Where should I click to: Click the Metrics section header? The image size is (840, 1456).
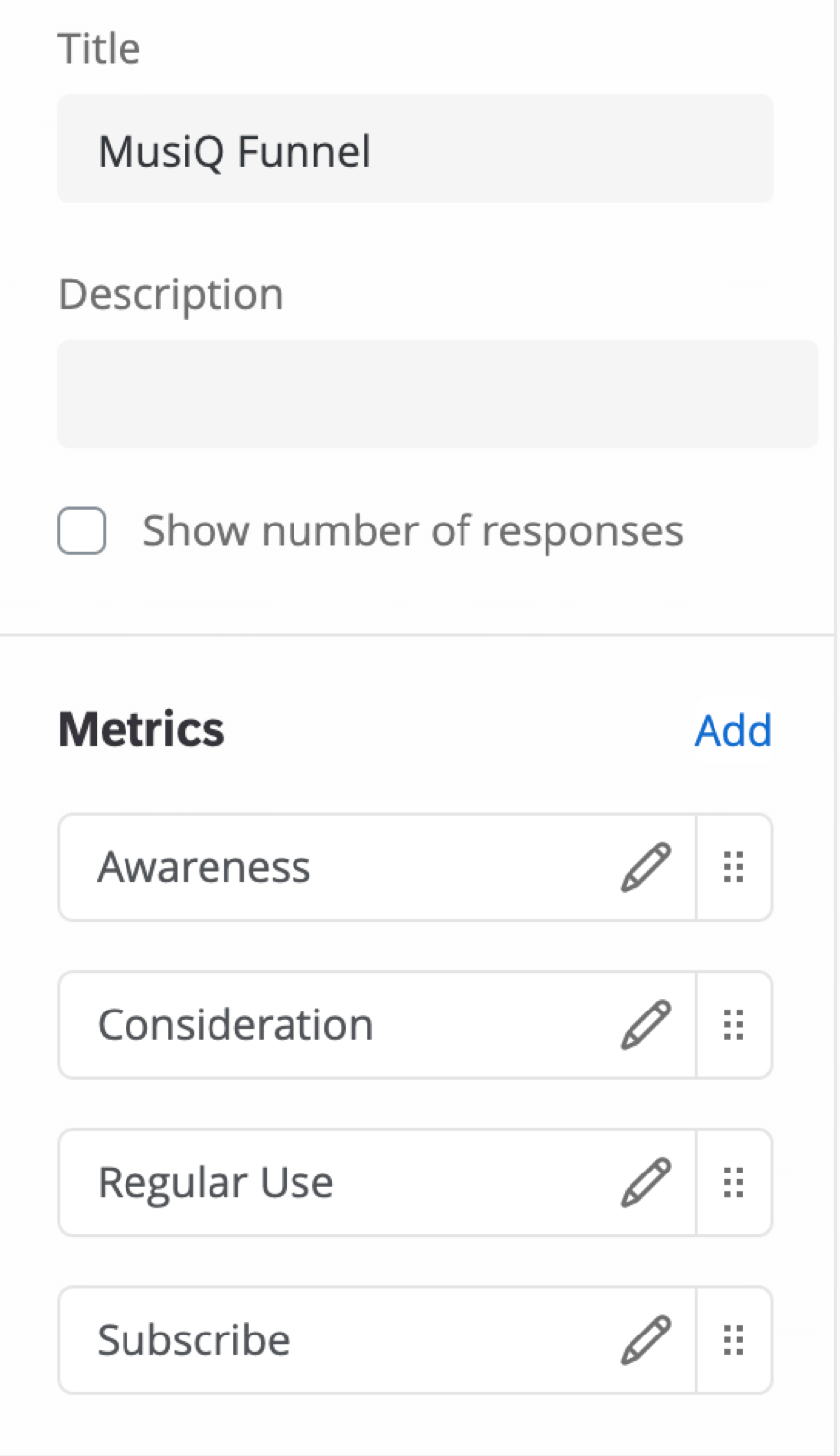pyautogui.click(x=140, y=729)
